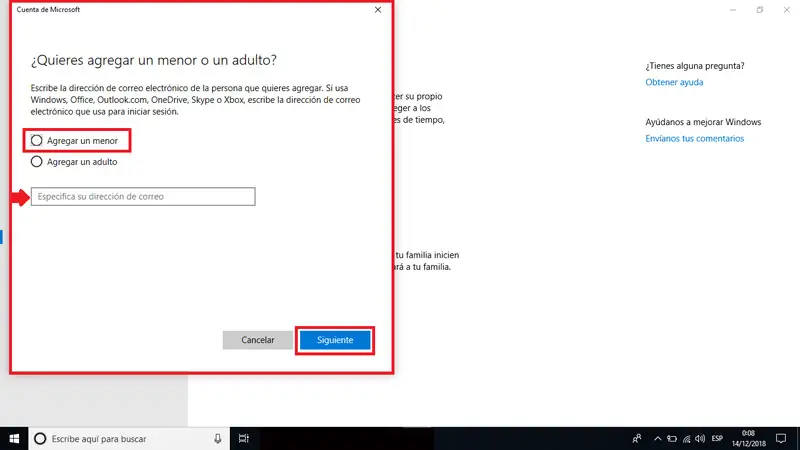
Task: Open the network Wi-Fi tray icon
Action: click(x=686, y=439)
